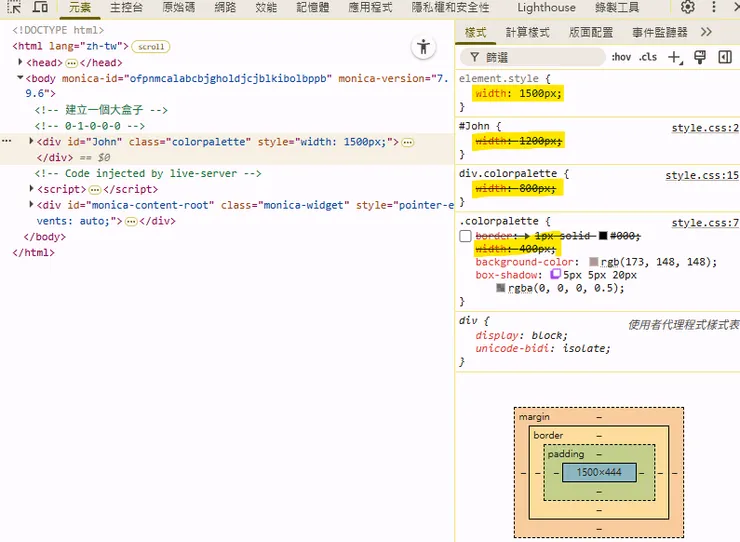Open the Lighthouse tab
Screen dimensions: 740x542
[546, 8]
